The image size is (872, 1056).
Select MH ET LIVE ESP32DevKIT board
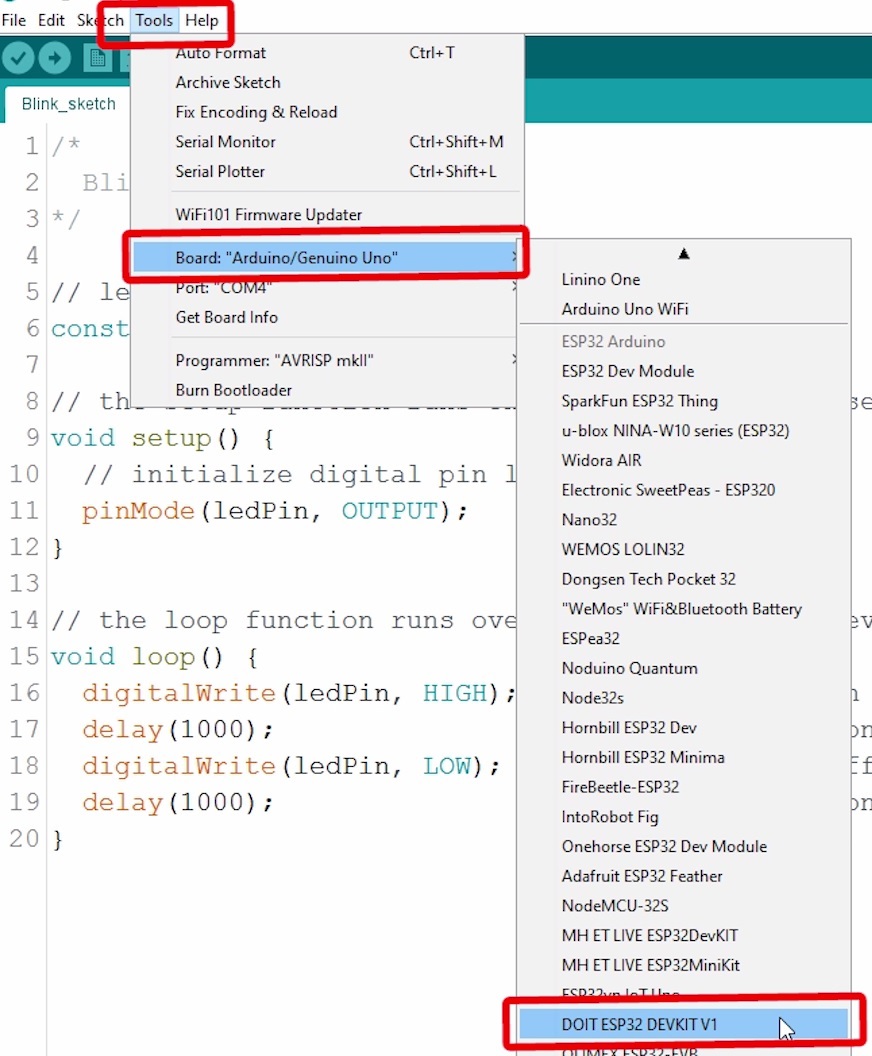click(x=683, y=935)
